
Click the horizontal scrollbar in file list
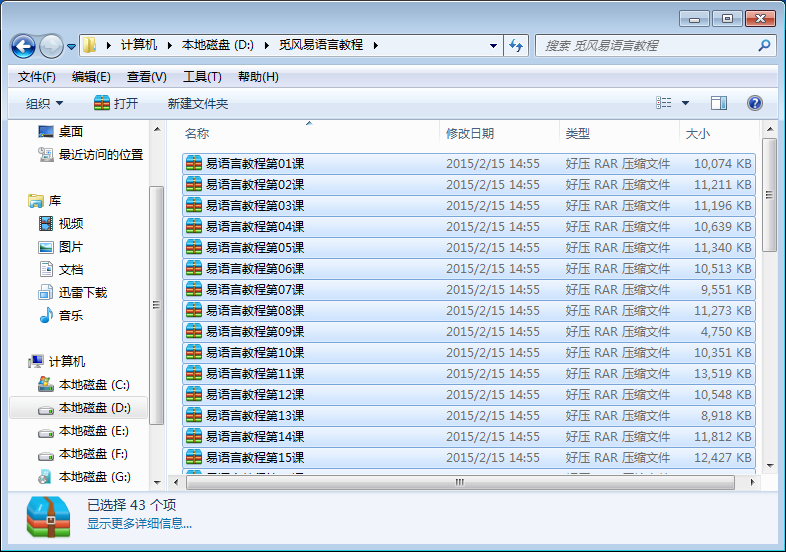(460, 481)
